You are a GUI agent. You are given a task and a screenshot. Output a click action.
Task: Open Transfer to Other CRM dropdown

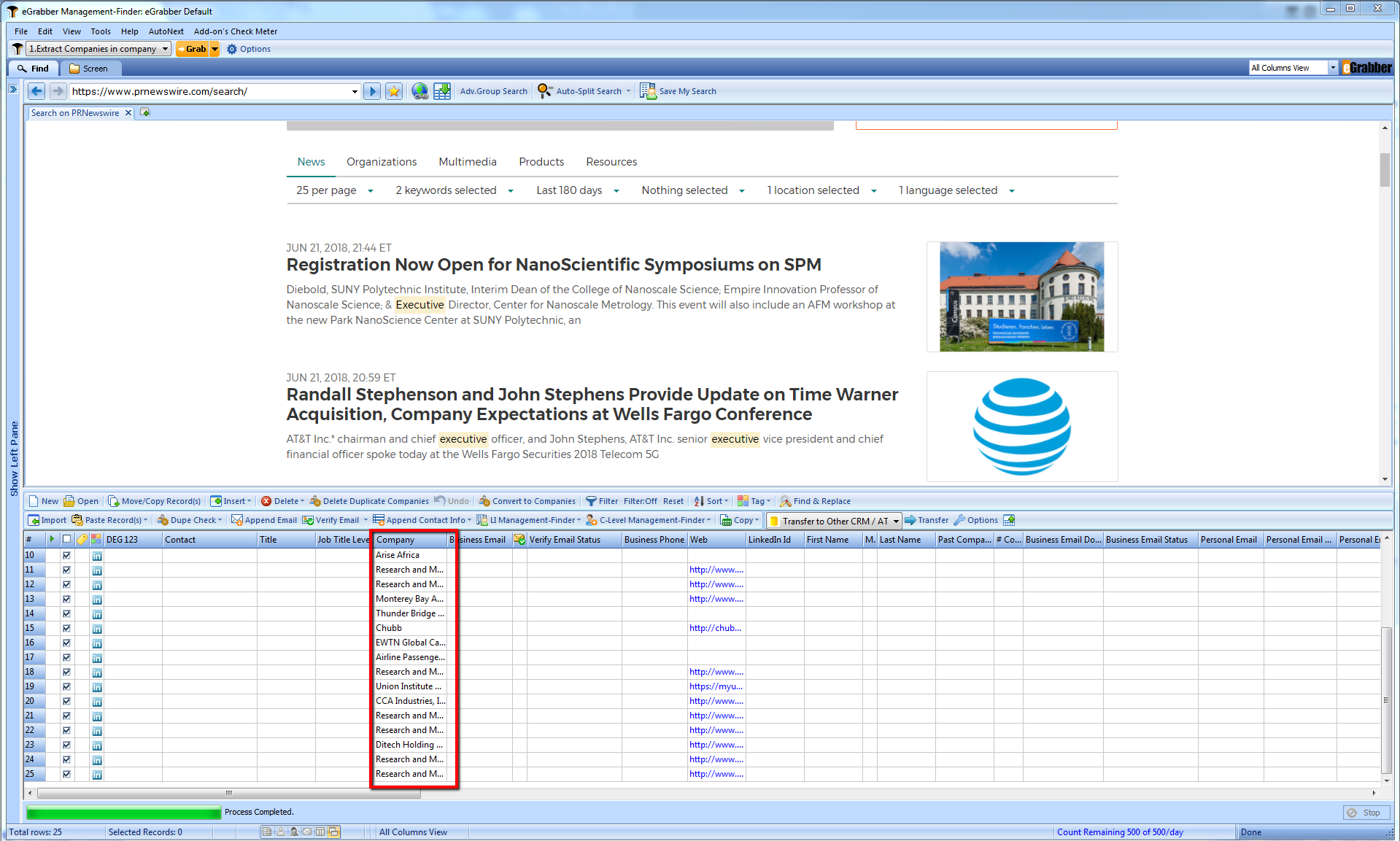(896, 521)
